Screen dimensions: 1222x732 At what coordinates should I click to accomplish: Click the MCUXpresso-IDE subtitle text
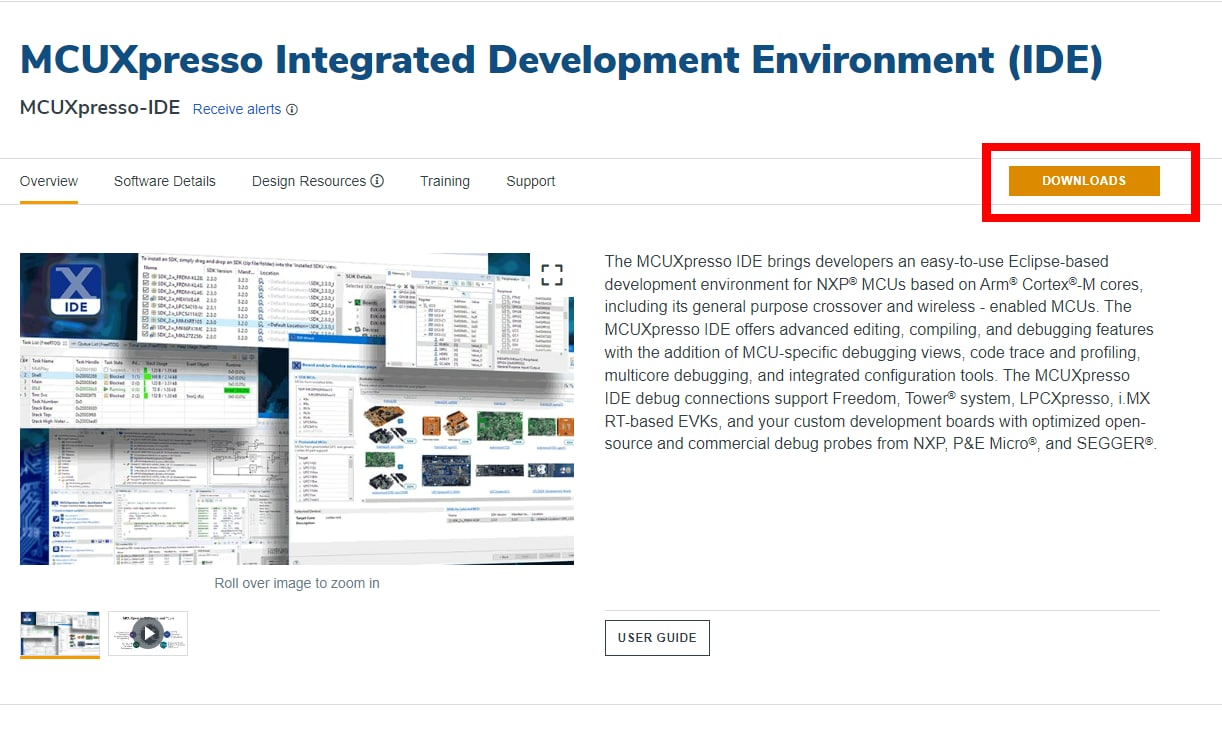(x=100, y=108)
